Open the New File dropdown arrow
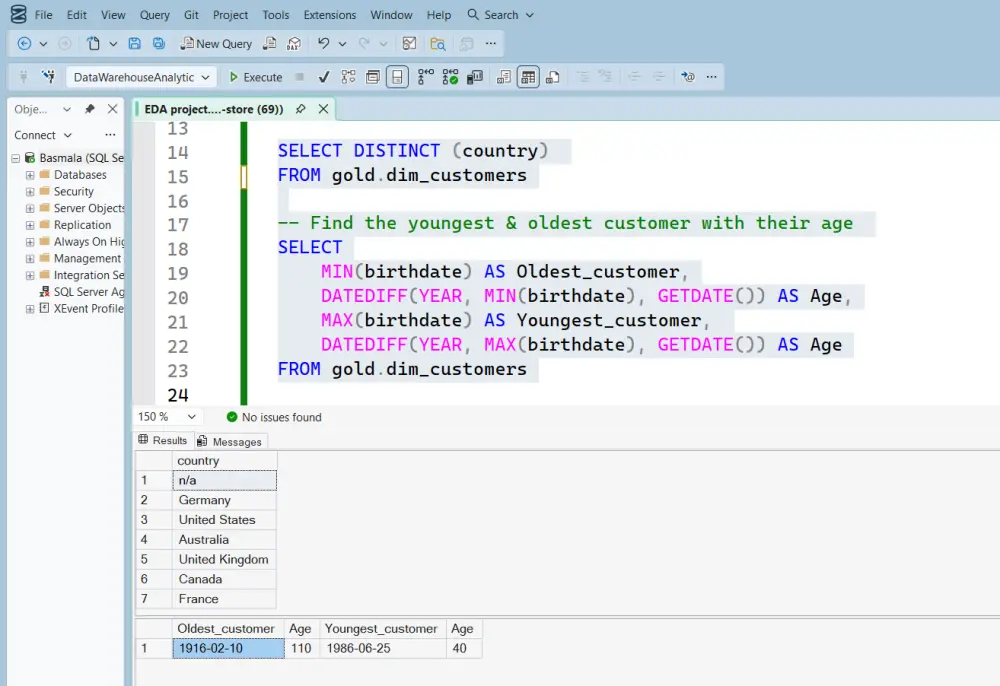1000x686 pixels. tap(113, 44)
